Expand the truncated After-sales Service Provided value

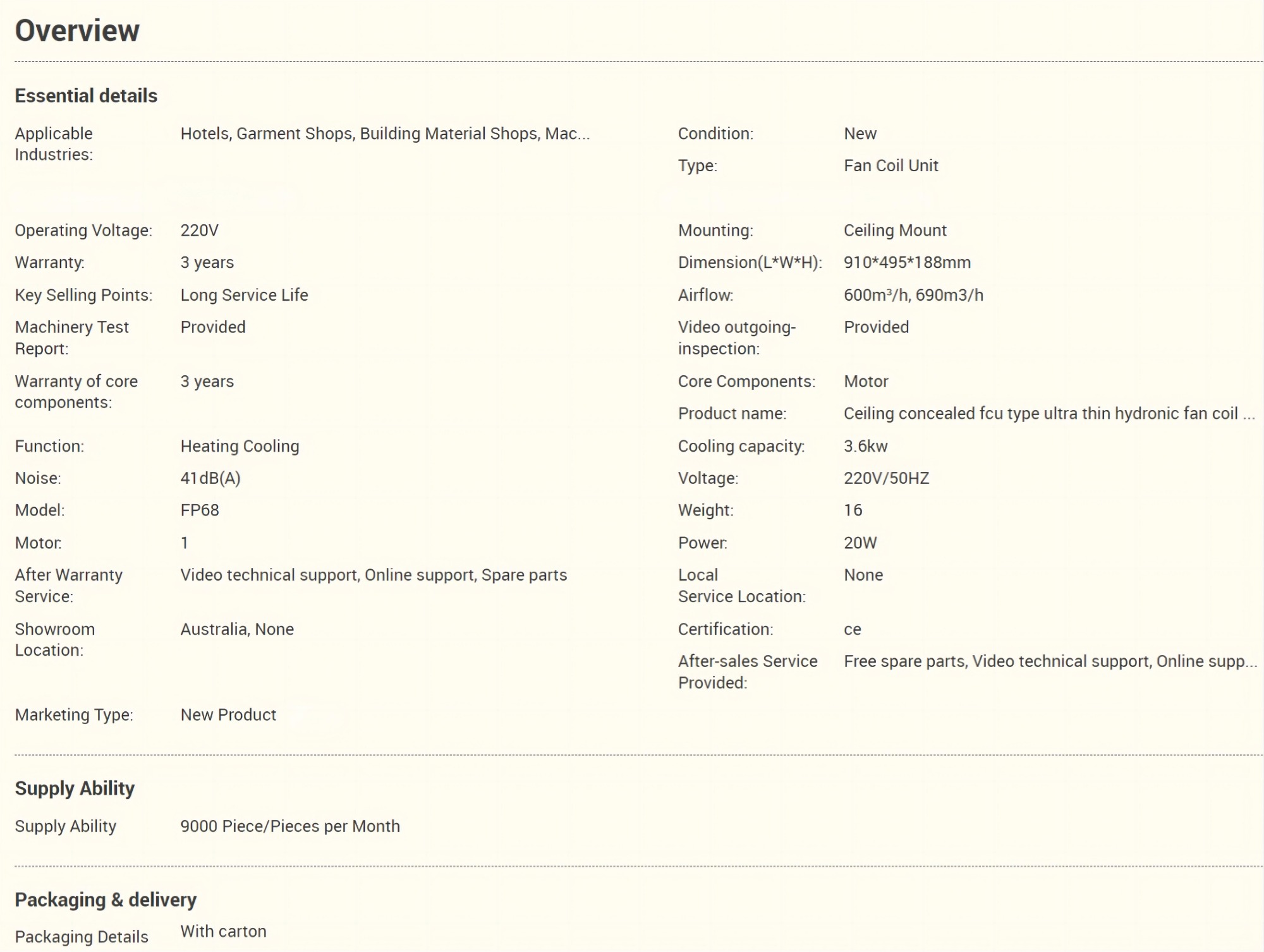pos(1050,661)
